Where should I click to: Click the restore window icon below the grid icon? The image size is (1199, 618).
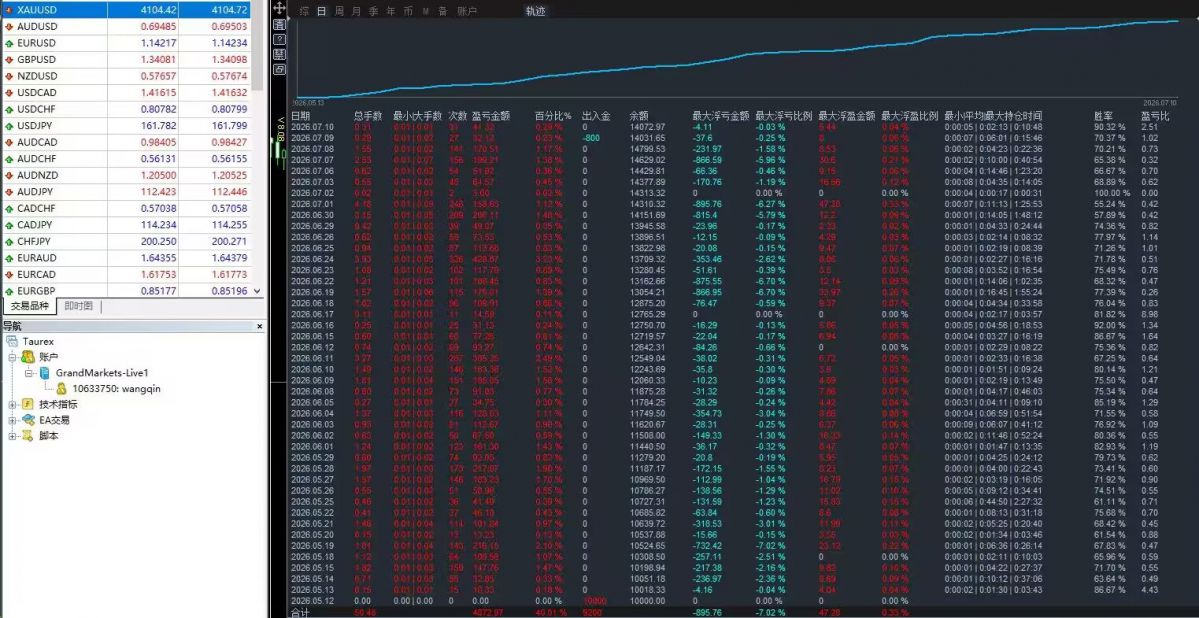coord(280,69)
